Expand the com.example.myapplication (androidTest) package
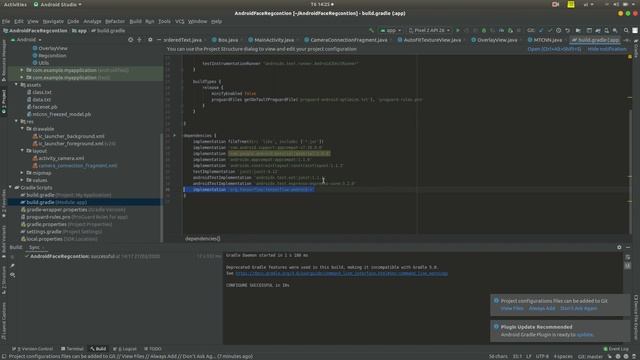640x360 pixels. 22,70
